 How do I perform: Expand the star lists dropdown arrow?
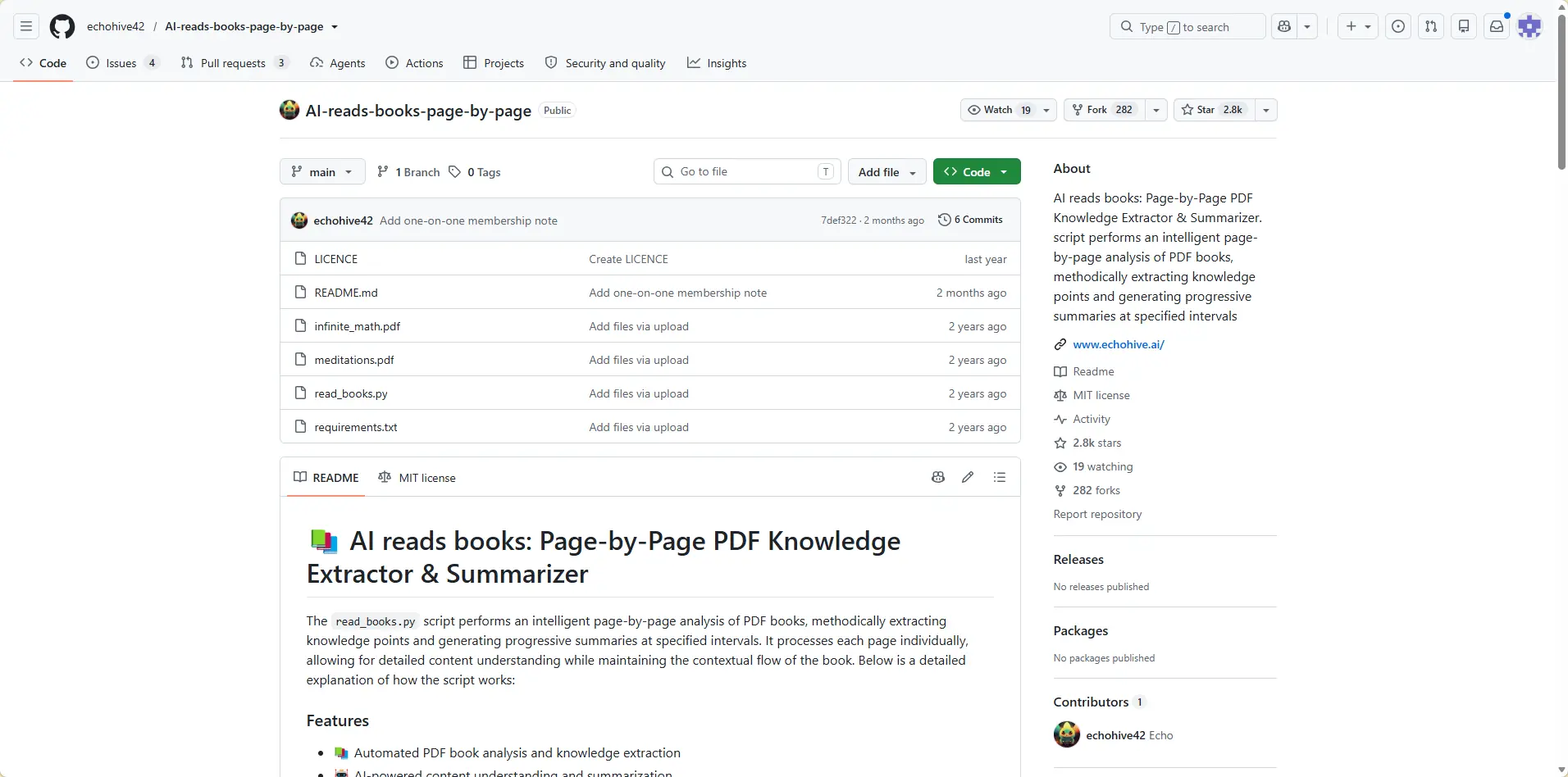(1266, 110)
